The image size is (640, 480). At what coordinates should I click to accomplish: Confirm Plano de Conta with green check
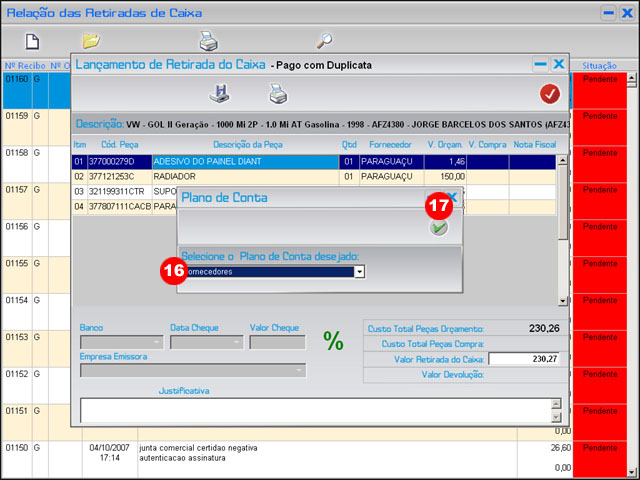(439, 228)
